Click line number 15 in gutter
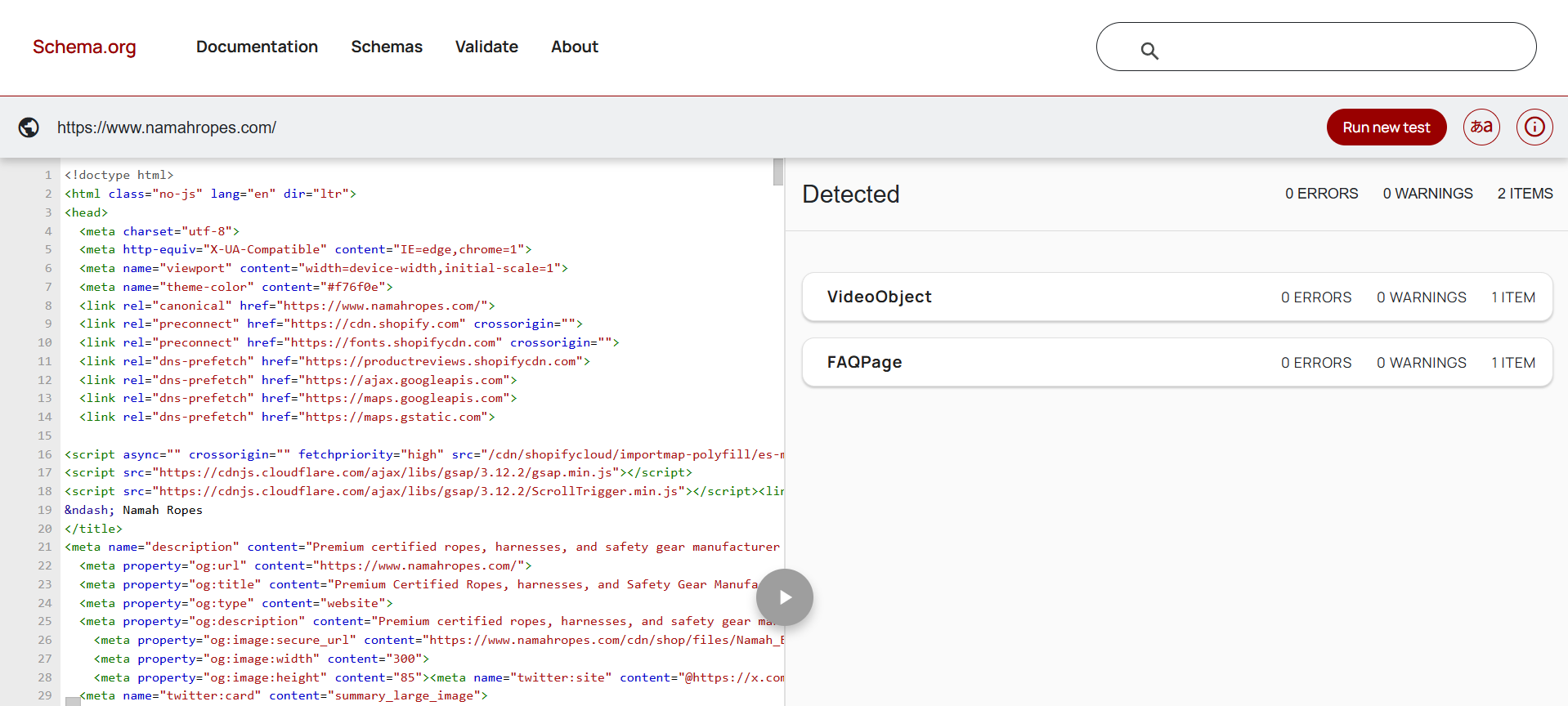1568x706 pixels. pyautogui.click(x=45, y=436)
